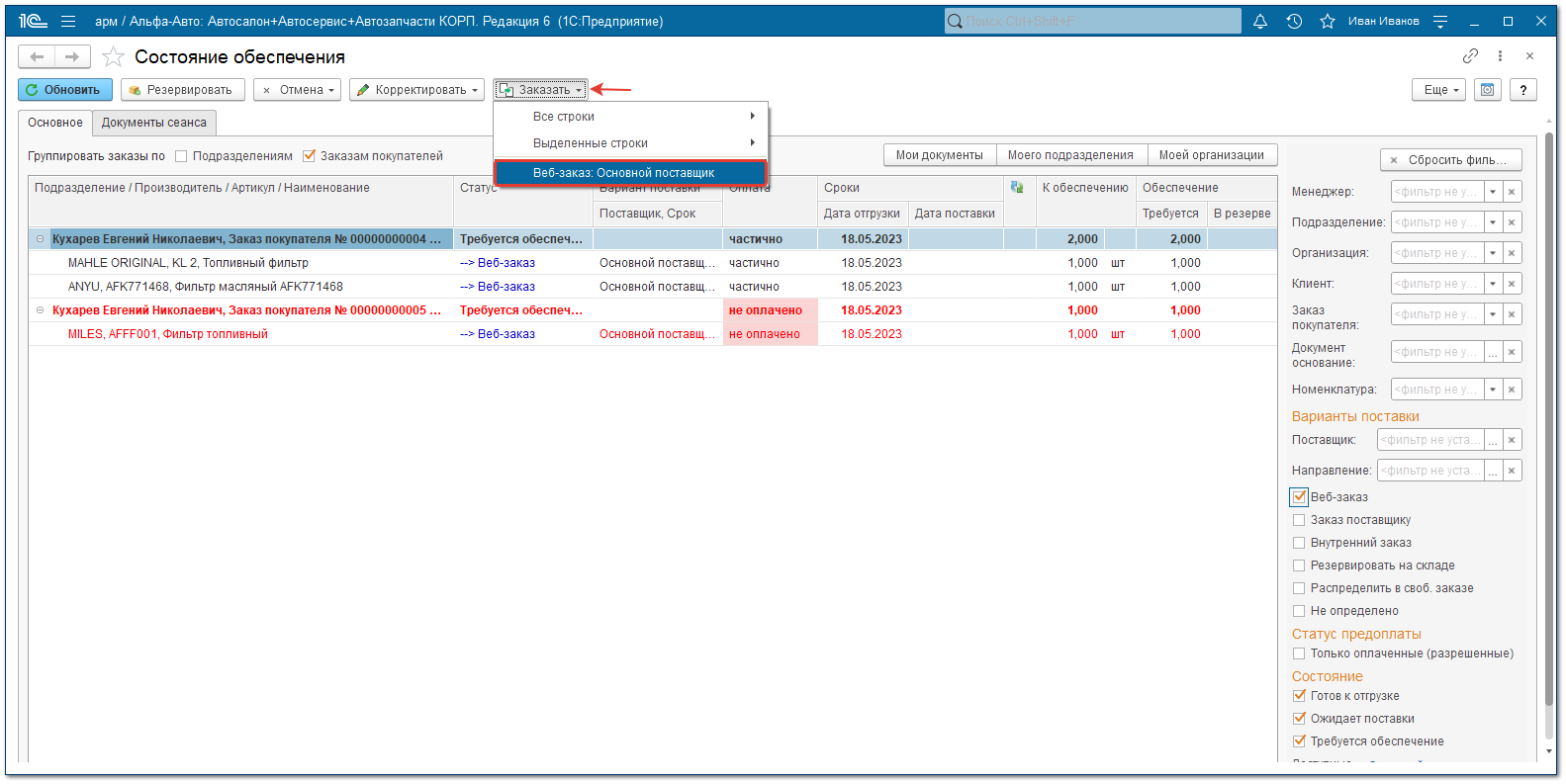Enable Внутренний заказ checkbox
Screen dimensions: 1566x784
[1299, 543]
